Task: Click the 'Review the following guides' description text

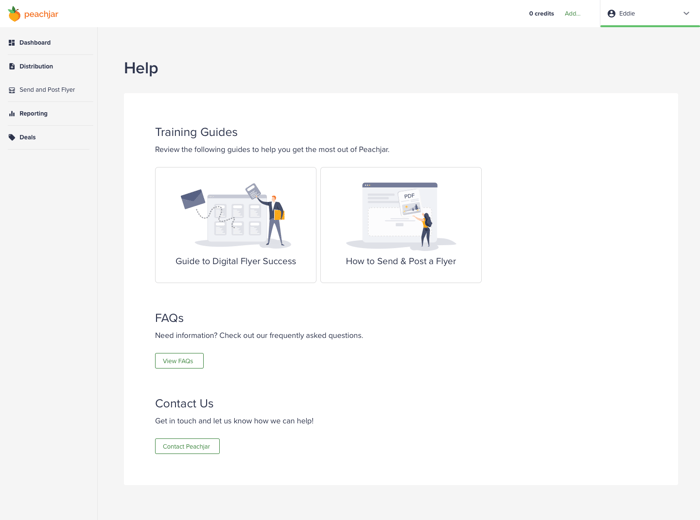Action: coord(272,150)
